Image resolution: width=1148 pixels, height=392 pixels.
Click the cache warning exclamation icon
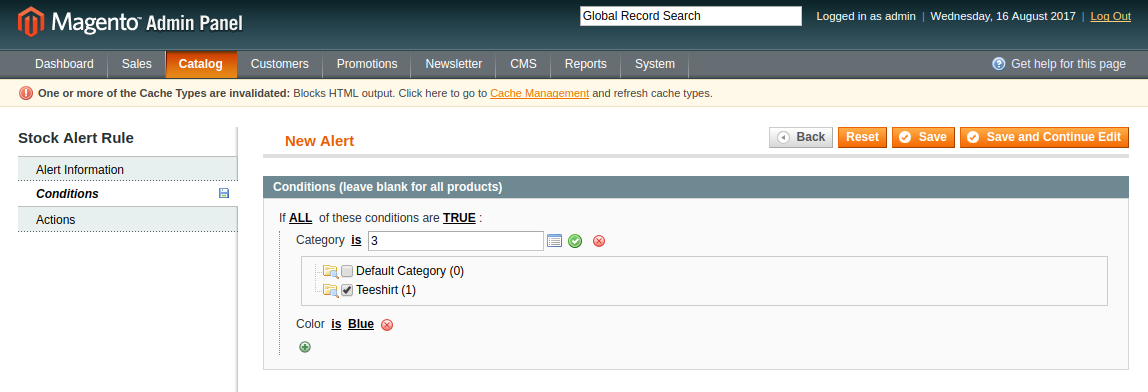click(26, 93)
